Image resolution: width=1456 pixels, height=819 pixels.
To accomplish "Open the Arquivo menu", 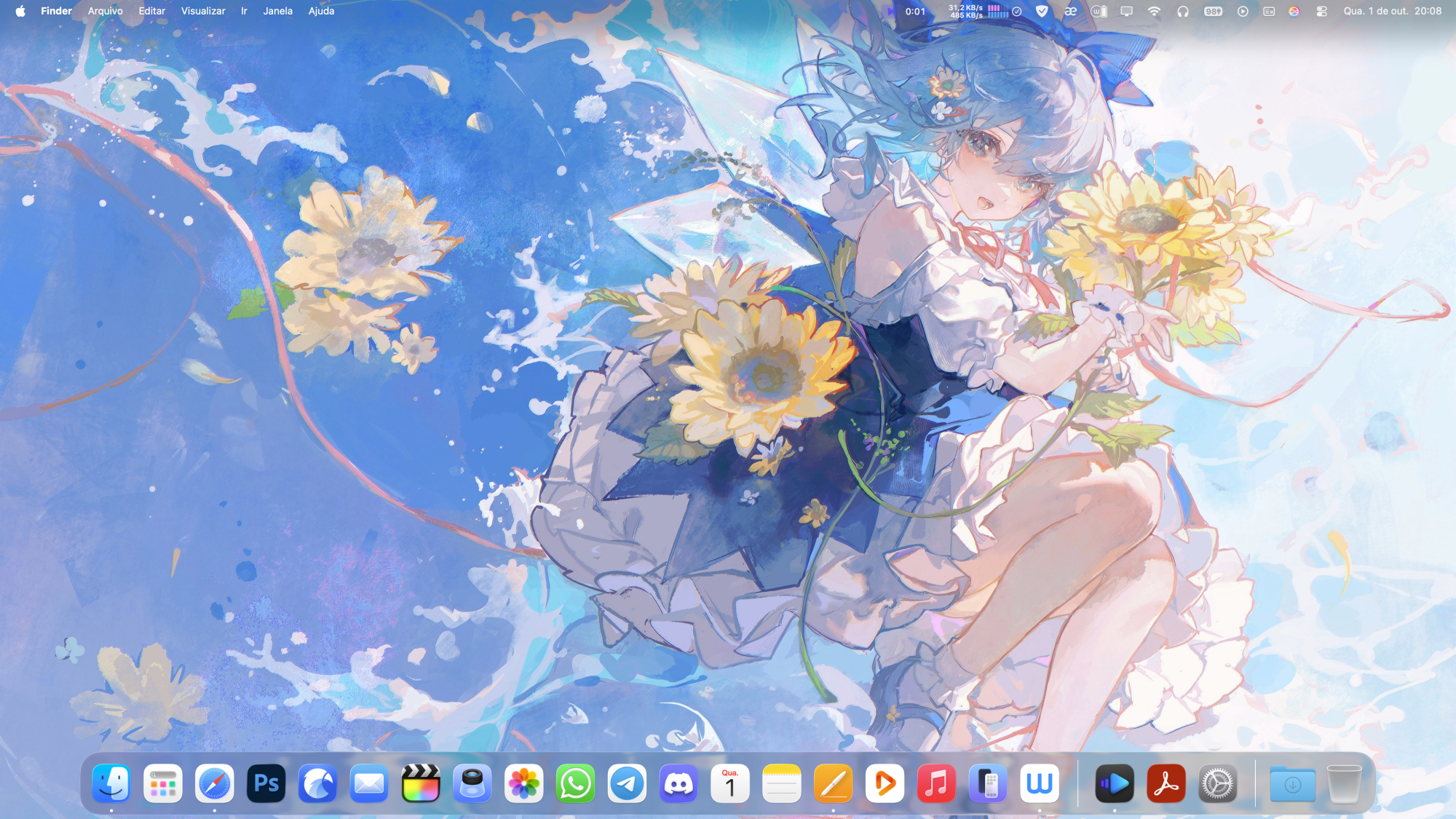I will point(105,11).
